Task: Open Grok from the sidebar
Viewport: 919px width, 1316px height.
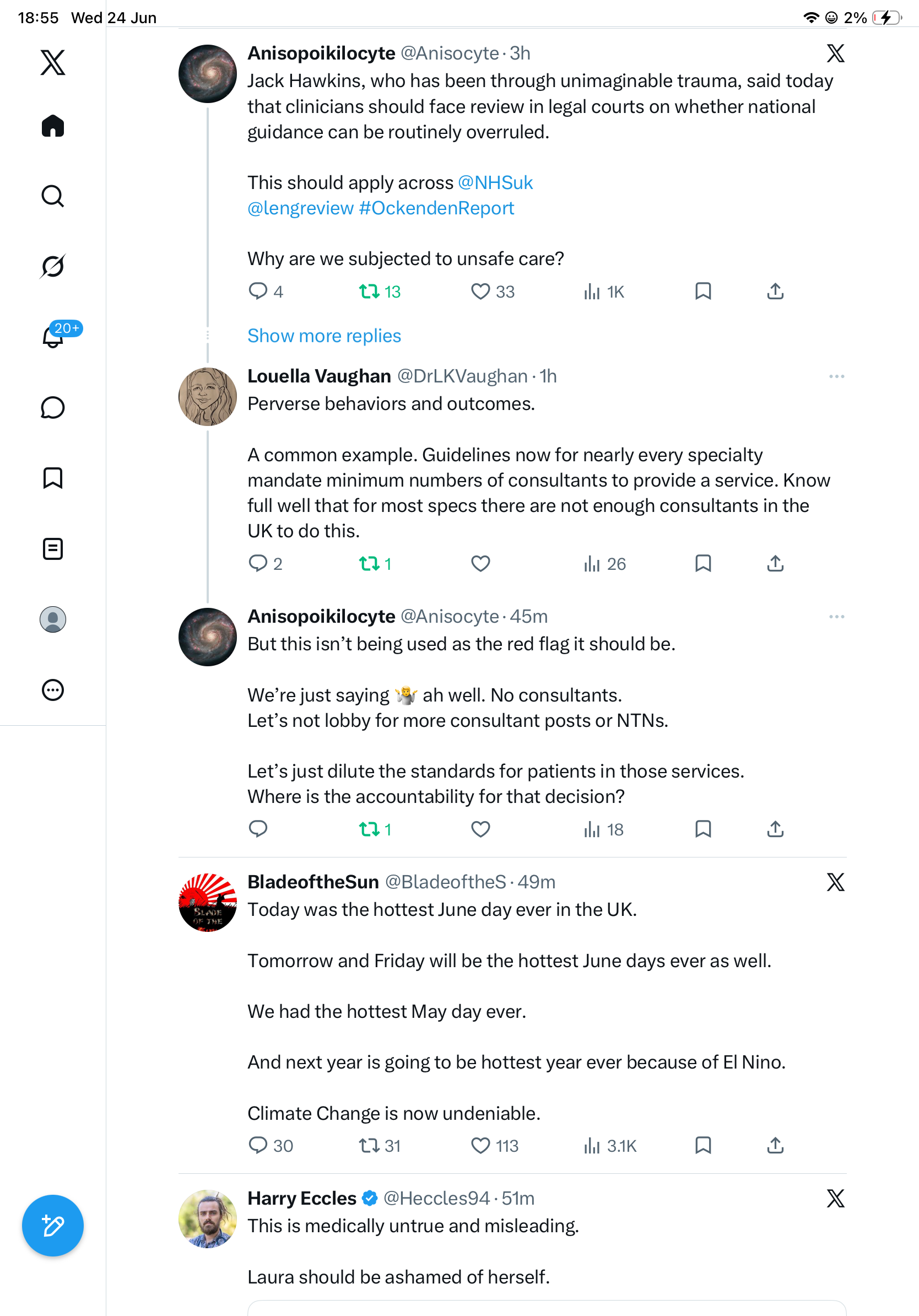Action: click(53, 266)
